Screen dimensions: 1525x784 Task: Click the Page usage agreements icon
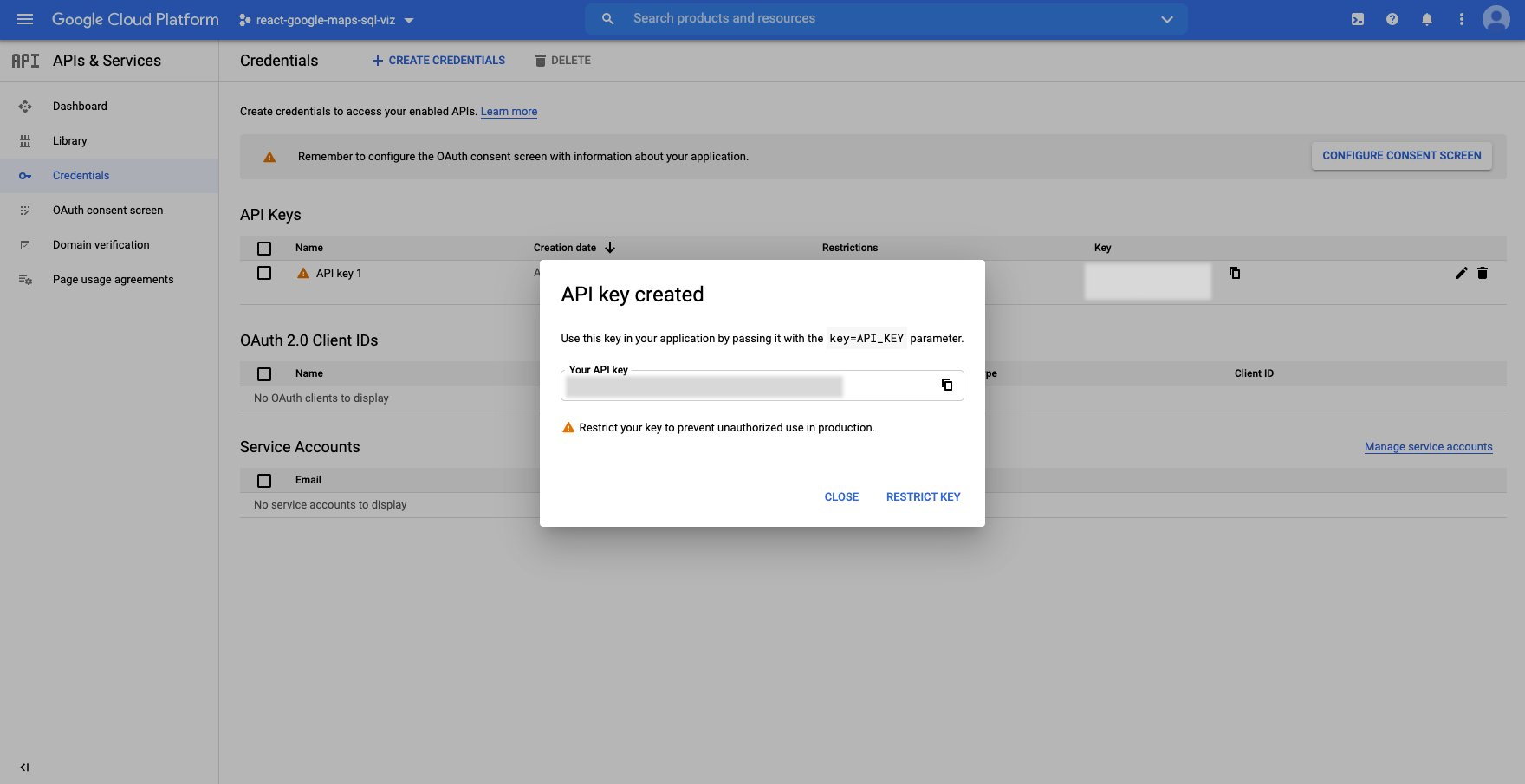pos(25,280)
